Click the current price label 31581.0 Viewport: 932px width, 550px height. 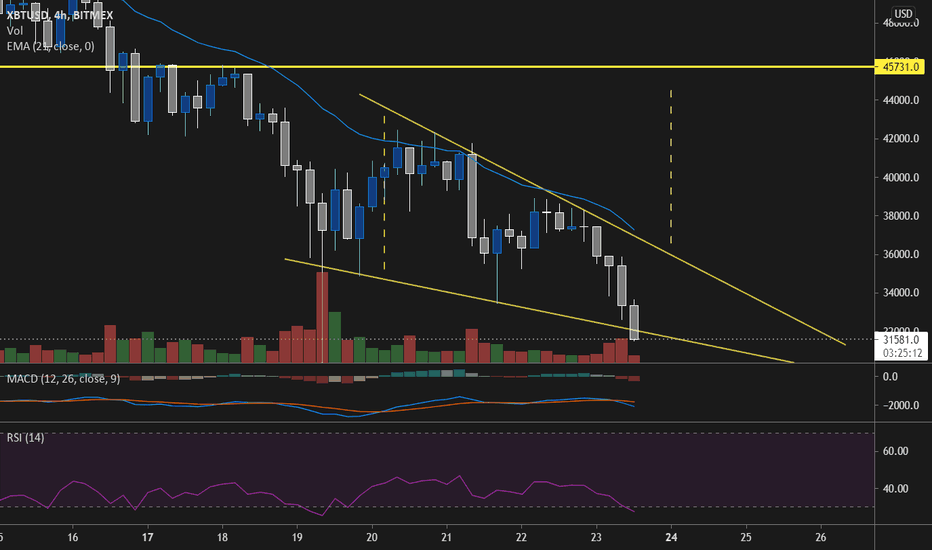point(901,340)
